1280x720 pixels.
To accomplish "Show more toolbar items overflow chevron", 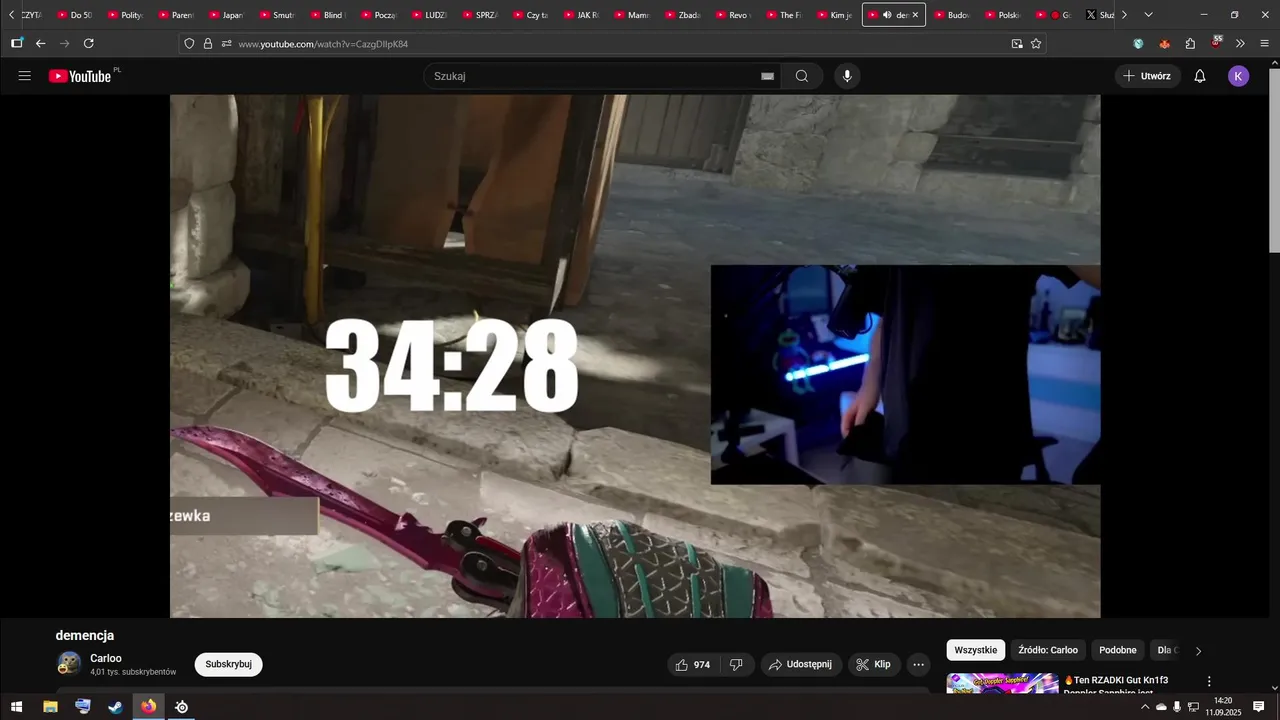I will pos(1240,44).
